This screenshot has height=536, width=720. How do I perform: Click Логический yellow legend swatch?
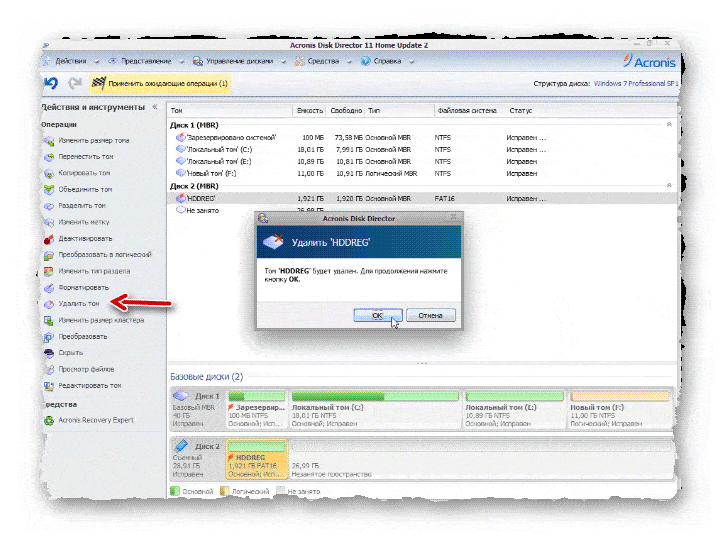[225, 491]
